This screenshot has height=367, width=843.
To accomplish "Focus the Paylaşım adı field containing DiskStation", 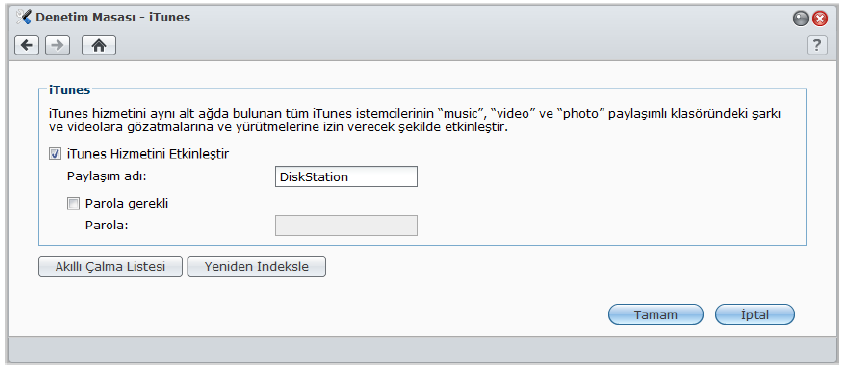I will coord(346,177).
